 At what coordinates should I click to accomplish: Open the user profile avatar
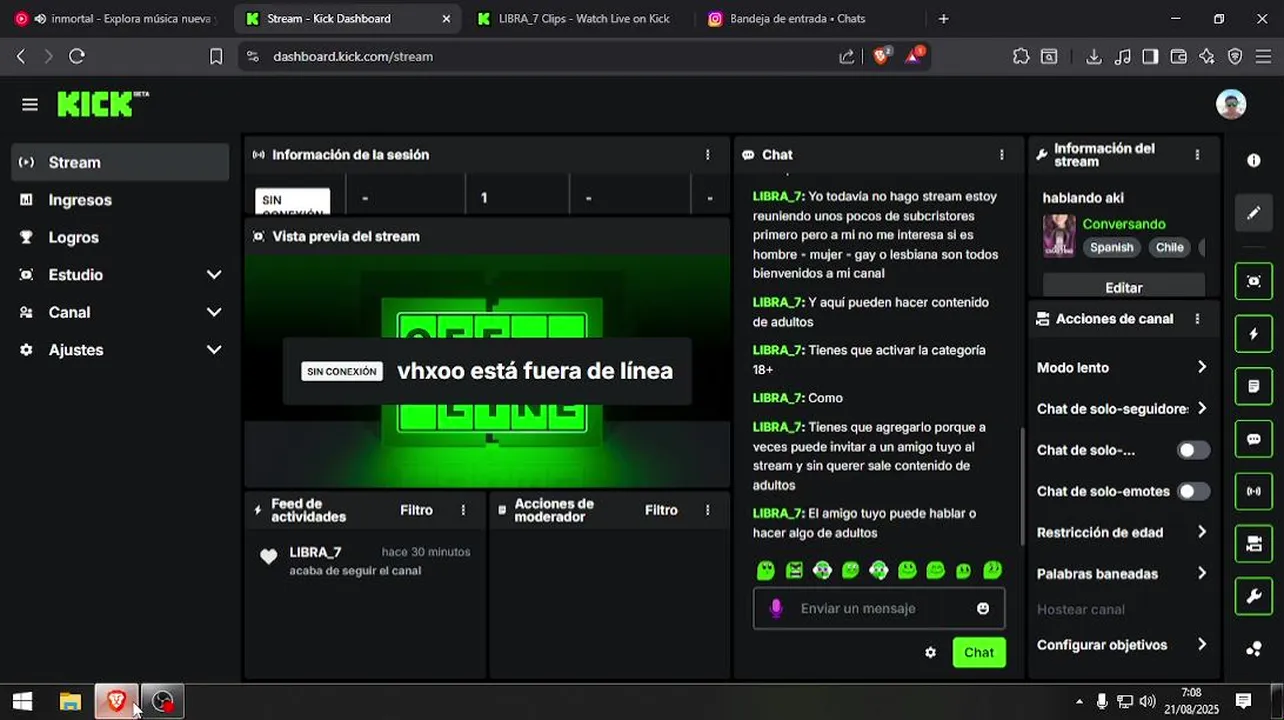pyautogui.click(x=1231, y=104)
